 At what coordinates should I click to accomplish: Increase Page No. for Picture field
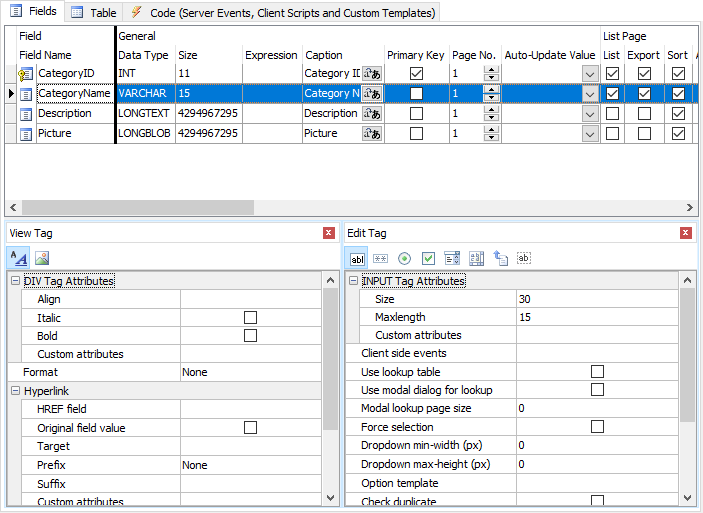coord(490,130)
